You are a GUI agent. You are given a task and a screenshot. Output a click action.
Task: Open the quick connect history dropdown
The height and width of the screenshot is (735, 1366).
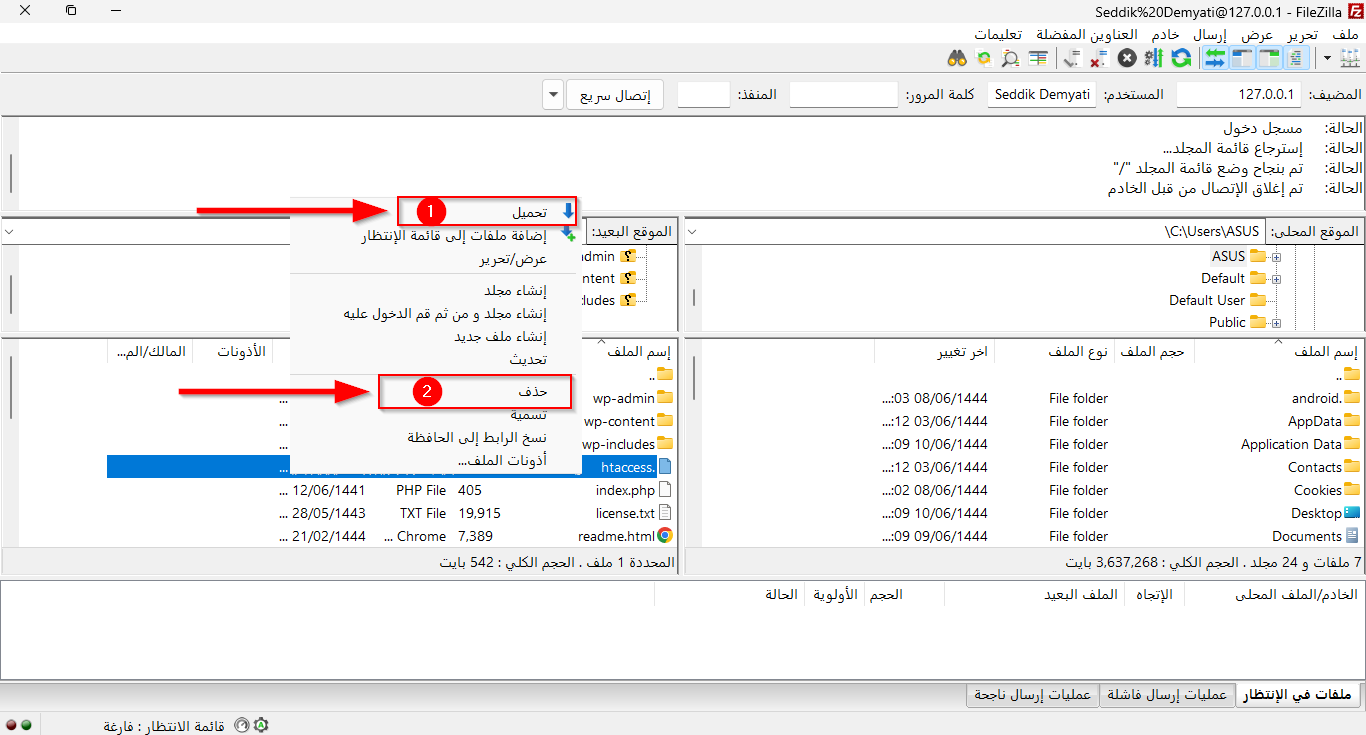point(553,96)
